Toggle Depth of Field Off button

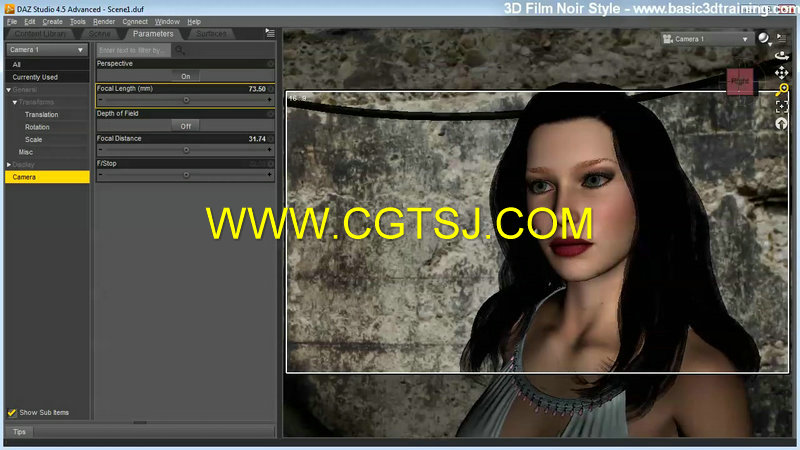click(x=186, y=126)
